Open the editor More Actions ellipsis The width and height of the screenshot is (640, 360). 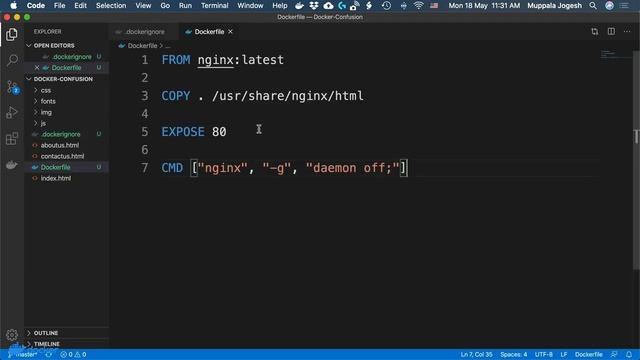pos(627,32)
